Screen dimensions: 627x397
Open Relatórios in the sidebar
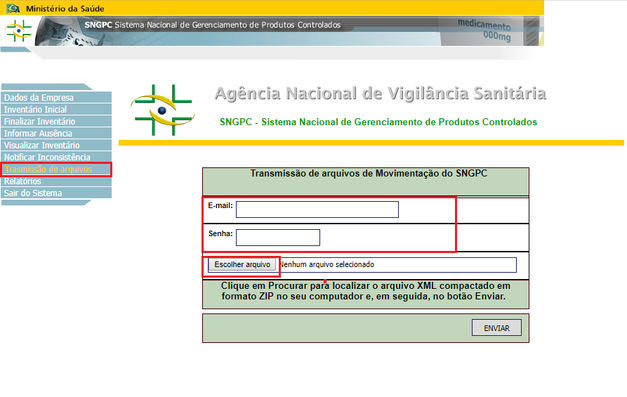(x=56, y=181)
